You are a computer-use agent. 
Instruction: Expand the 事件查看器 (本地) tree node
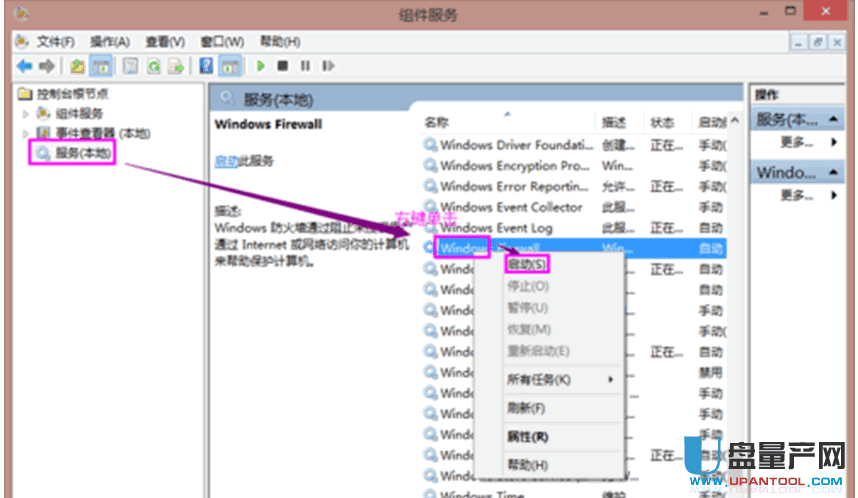(x=26, y=133)
